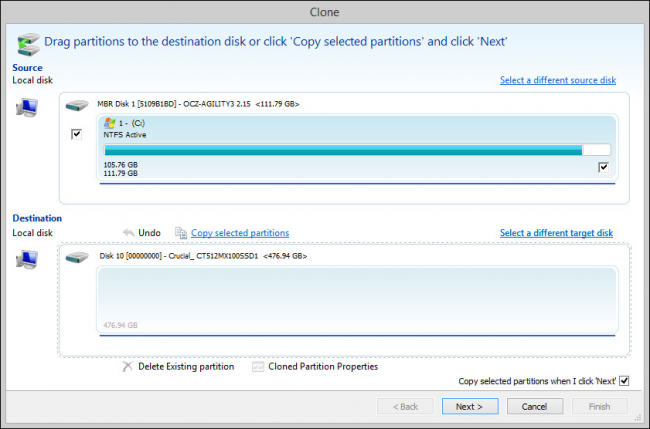Click the '105.76 GB' used size value

pyautogui.click(x=121, y=165)
